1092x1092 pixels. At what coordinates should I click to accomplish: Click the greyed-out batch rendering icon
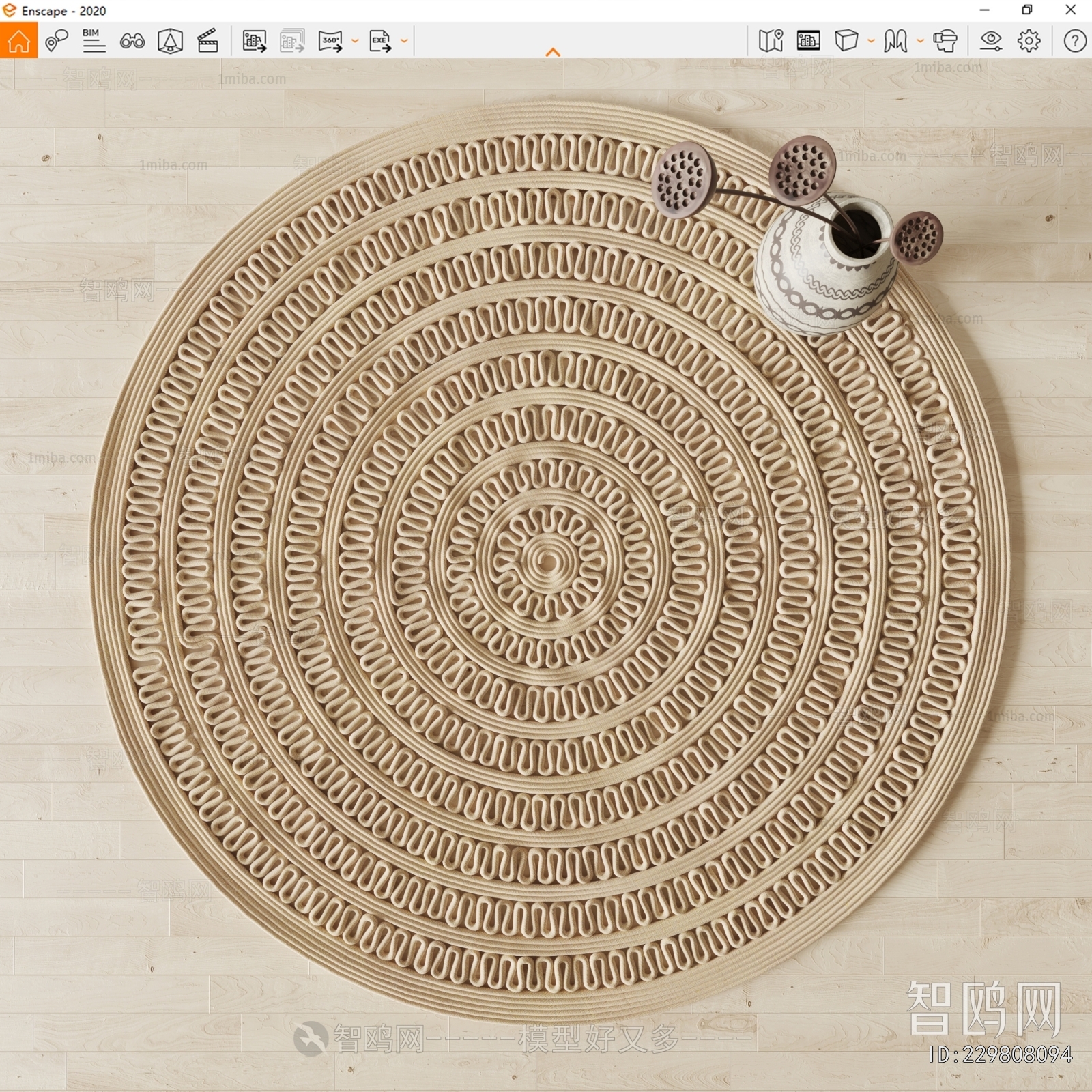pyautogui.click(x=292, y=41)
